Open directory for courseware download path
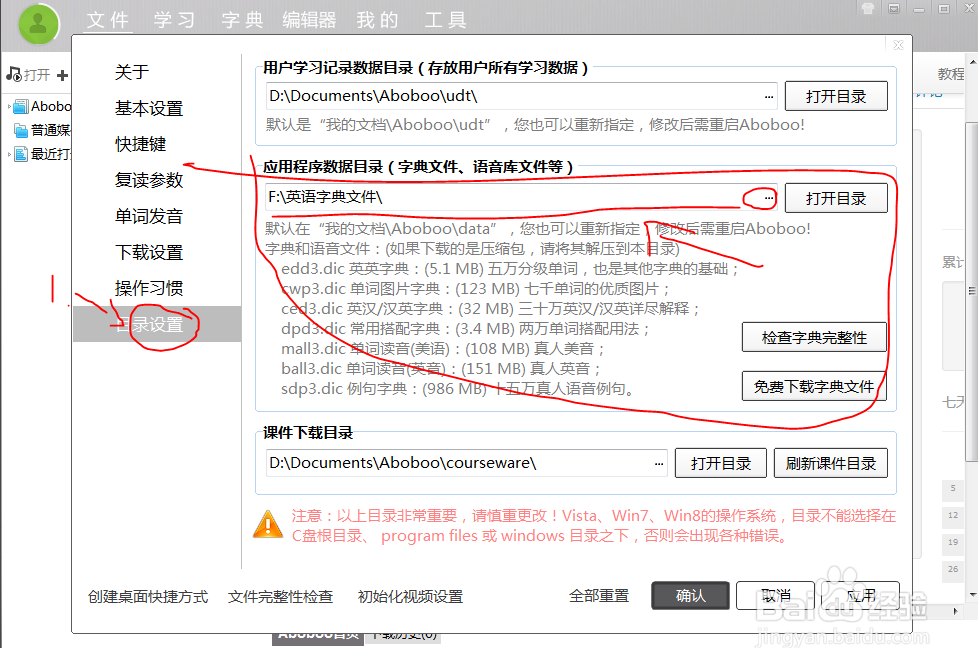 pos(720,463)
